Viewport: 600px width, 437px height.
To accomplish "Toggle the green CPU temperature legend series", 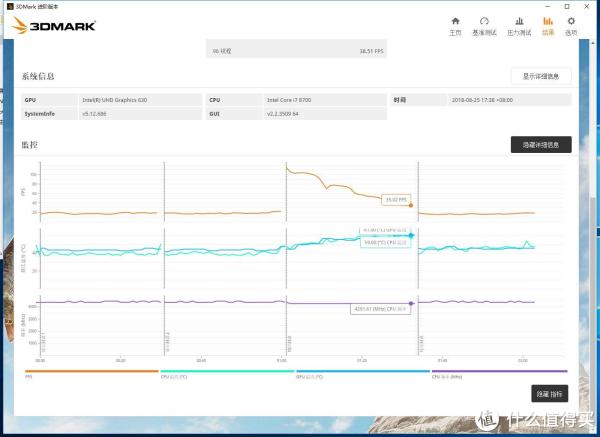I will pyautogui.click(x=227, y=373).
